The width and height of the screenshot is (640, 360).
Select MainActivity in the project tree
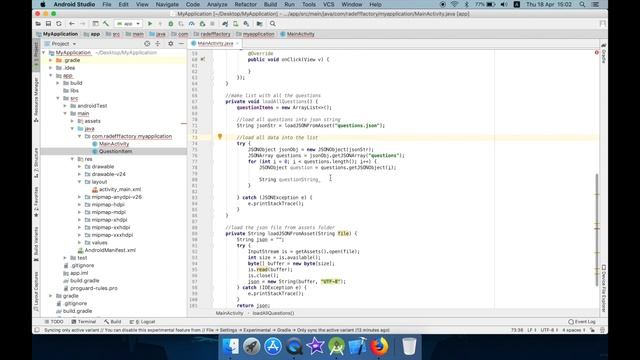point(114,144)
